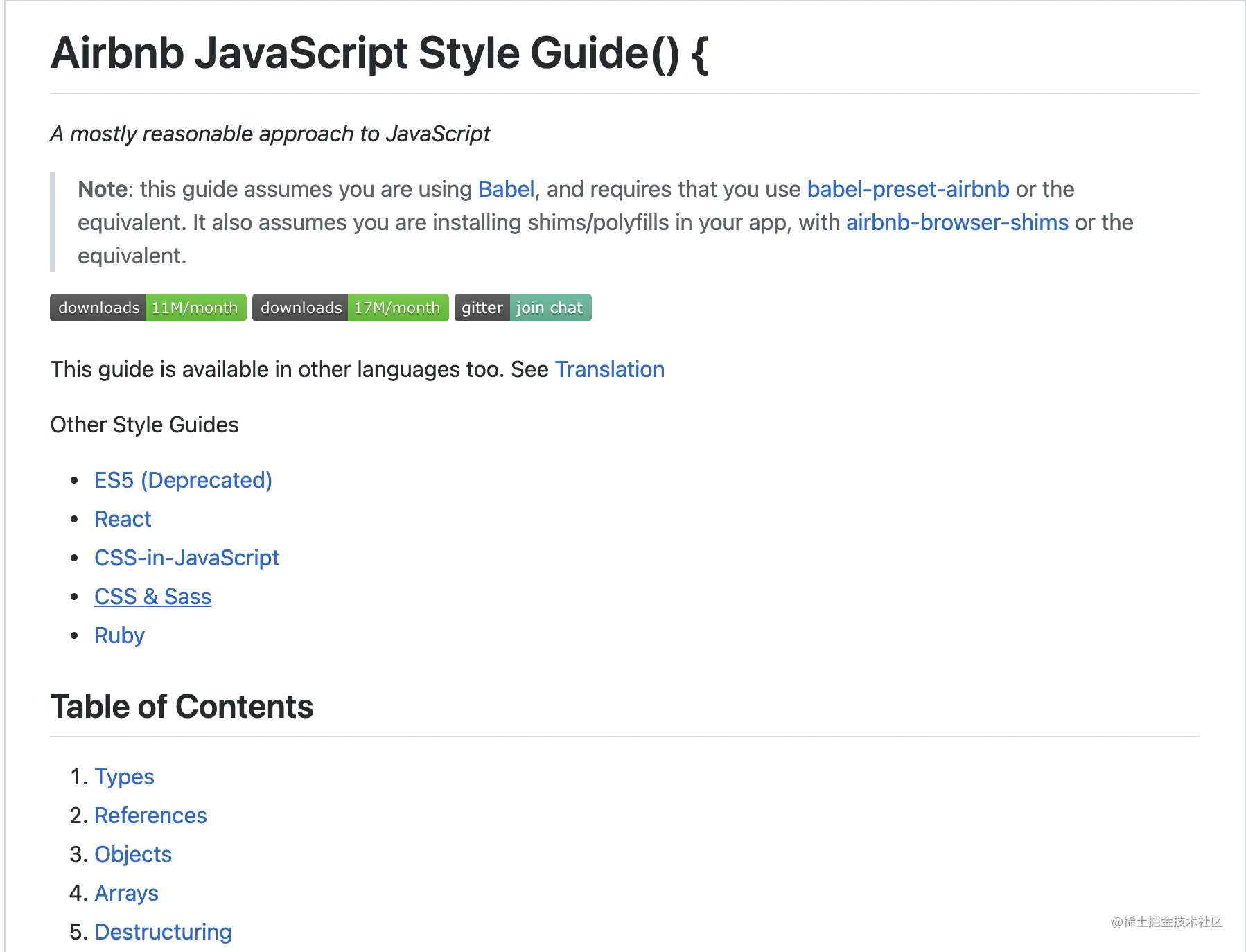This screenshot has width=1246, height=952.
Task: Navigate to the Objects section
Action: 132,854
